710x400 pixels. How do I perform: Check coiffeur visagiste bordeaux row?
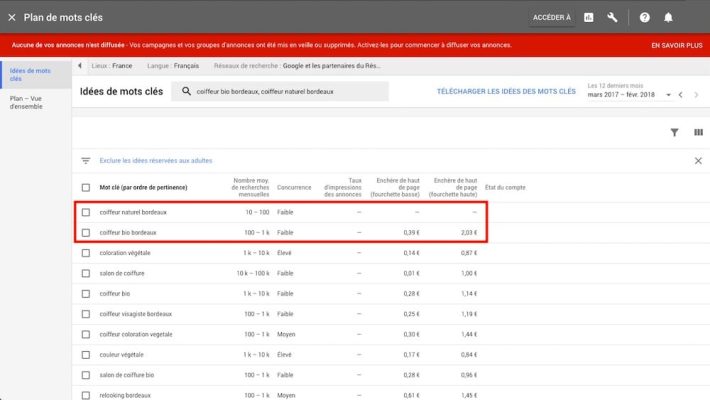click(x=86, y=314)
